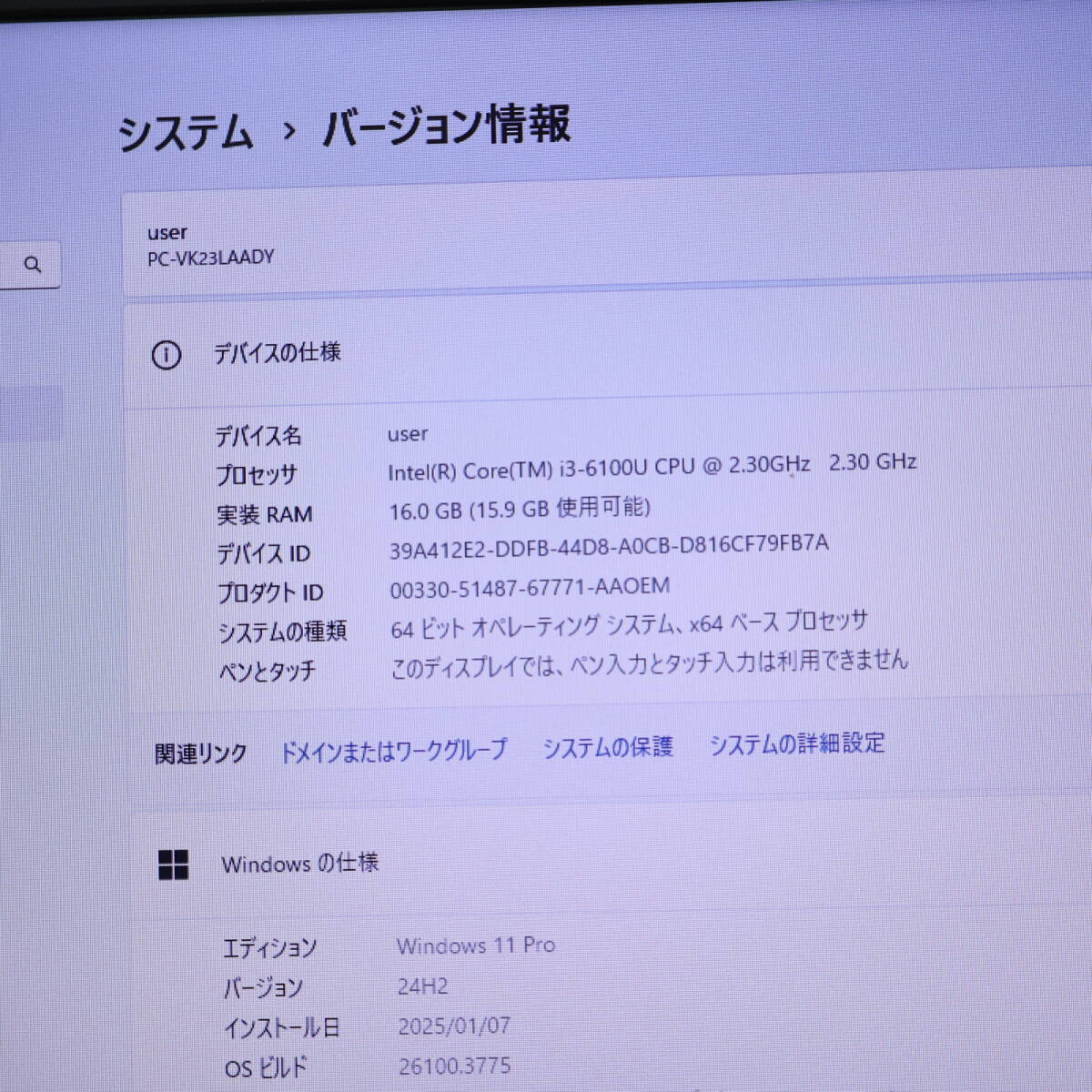The width and height of the screenshot is (1092, 1092).
Task: Select PC name PC-VK23LAADY
Action: [x=210, y=258]
